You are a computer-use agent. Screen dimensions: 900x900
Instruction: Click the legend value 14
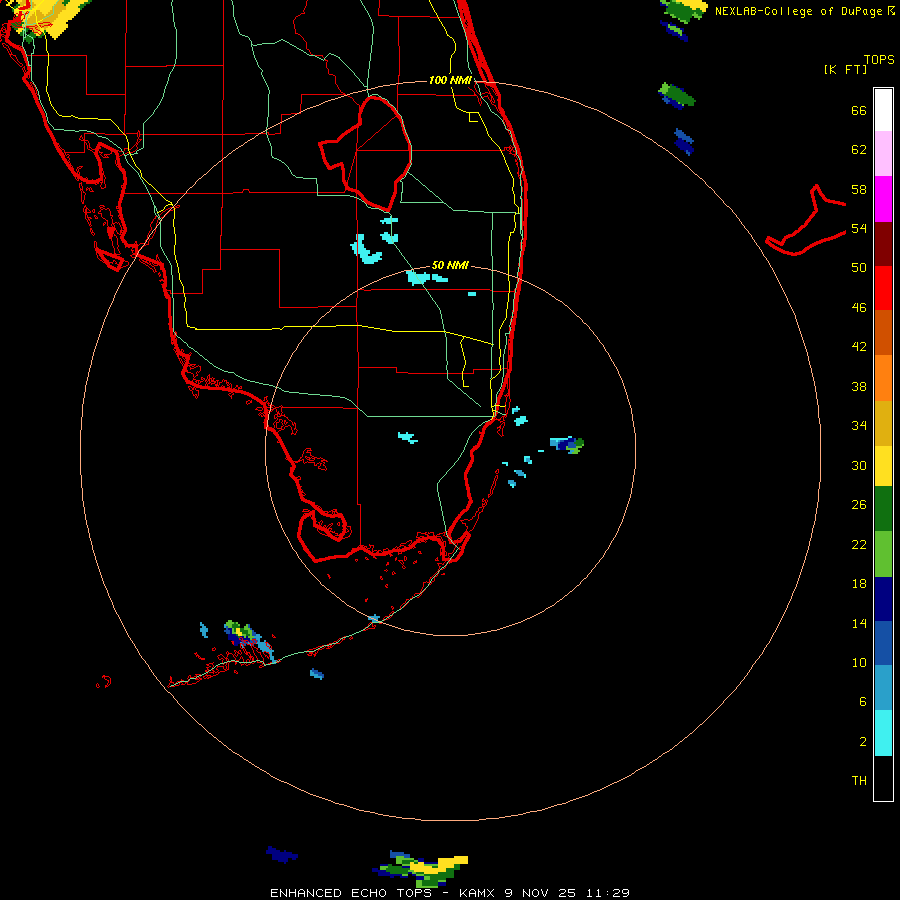click(859, 623)
